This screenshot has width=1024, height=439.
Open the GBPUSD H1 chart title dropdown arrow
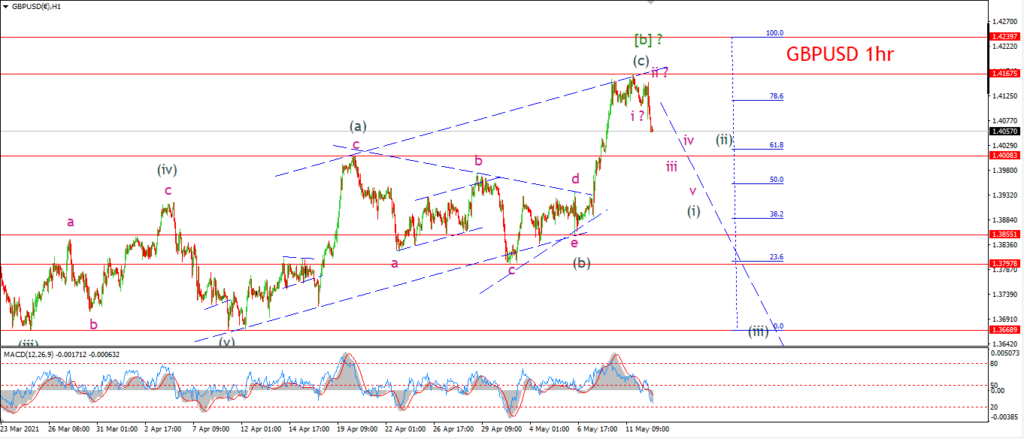point(7,6)
